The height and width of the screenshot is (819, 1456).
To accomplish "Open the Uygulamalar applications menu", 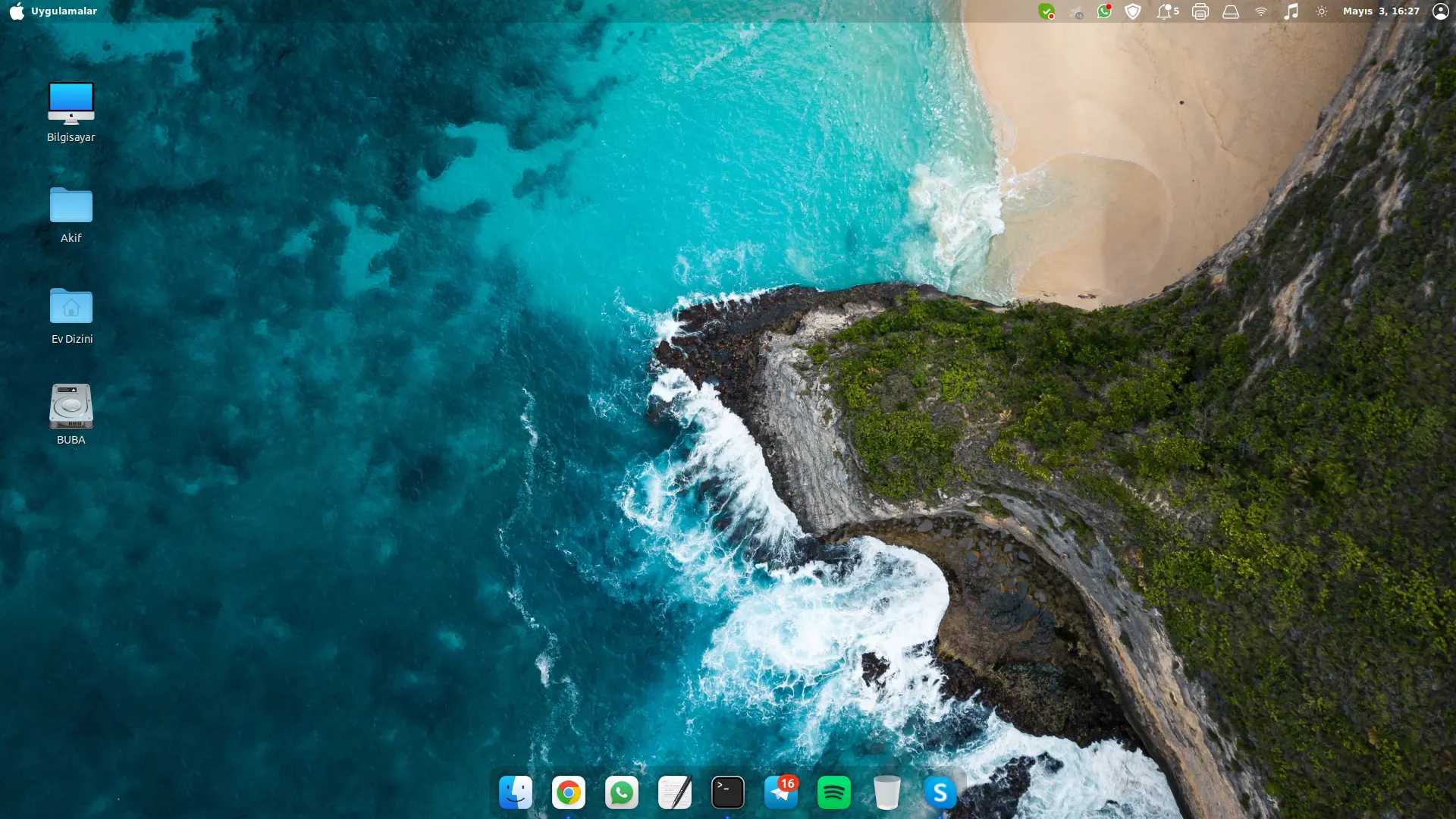I will [x=64, y=11].
